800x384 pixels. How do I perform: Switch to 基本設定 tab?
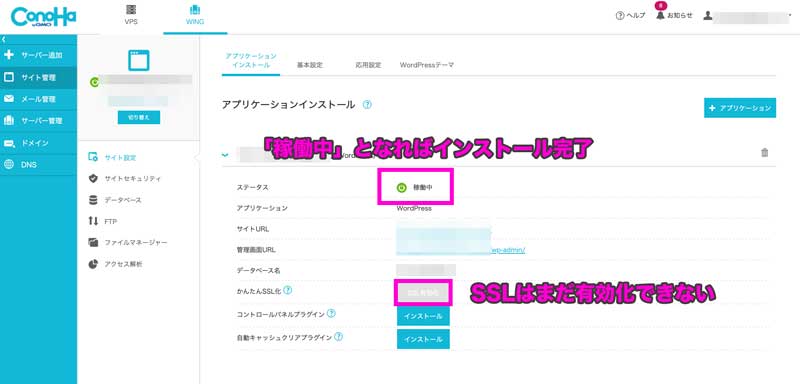pyautogui.click(x=310, y=65)
